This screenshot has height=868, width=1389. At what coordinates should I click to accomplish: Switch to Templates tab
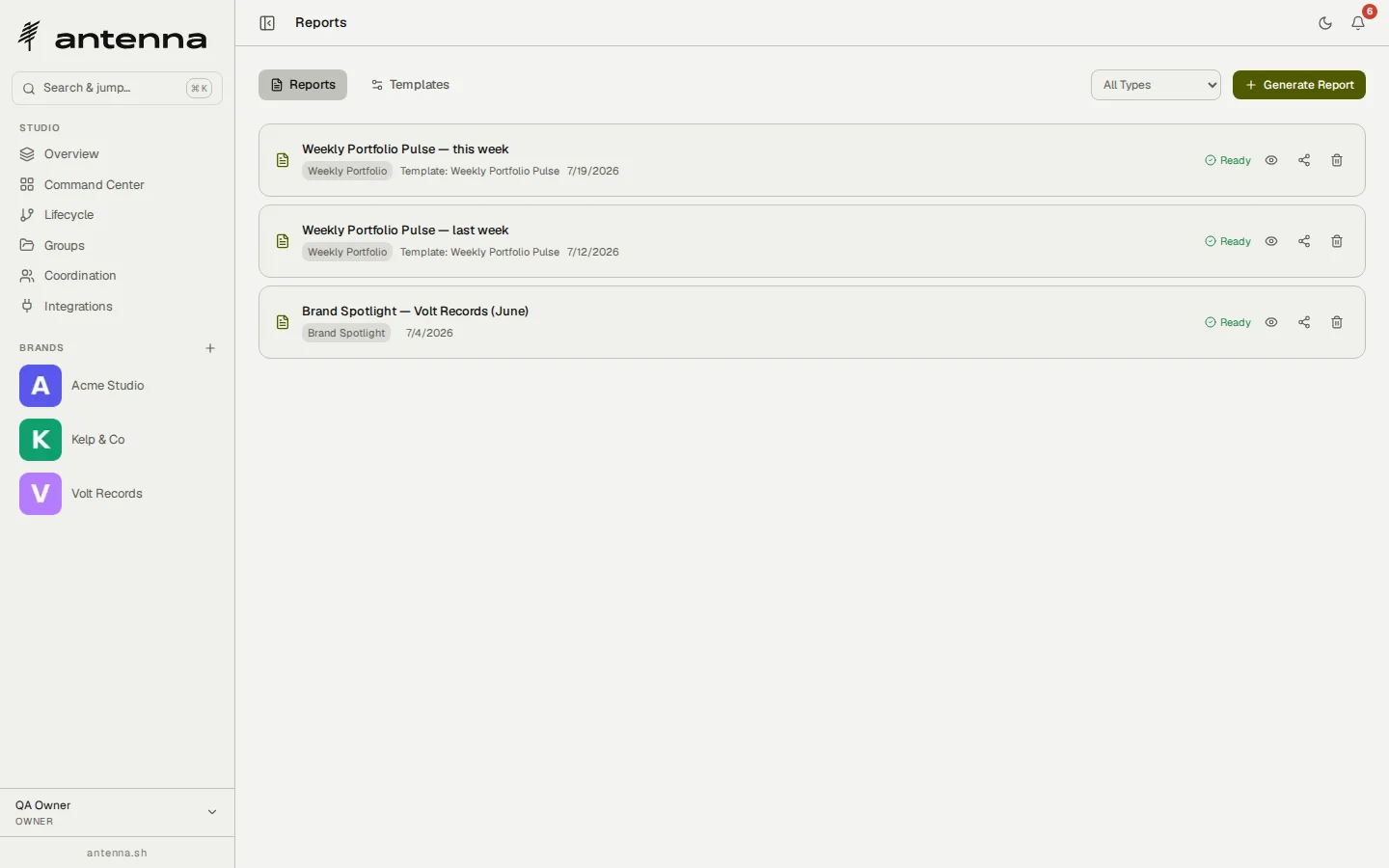click(x=410, y=85)
